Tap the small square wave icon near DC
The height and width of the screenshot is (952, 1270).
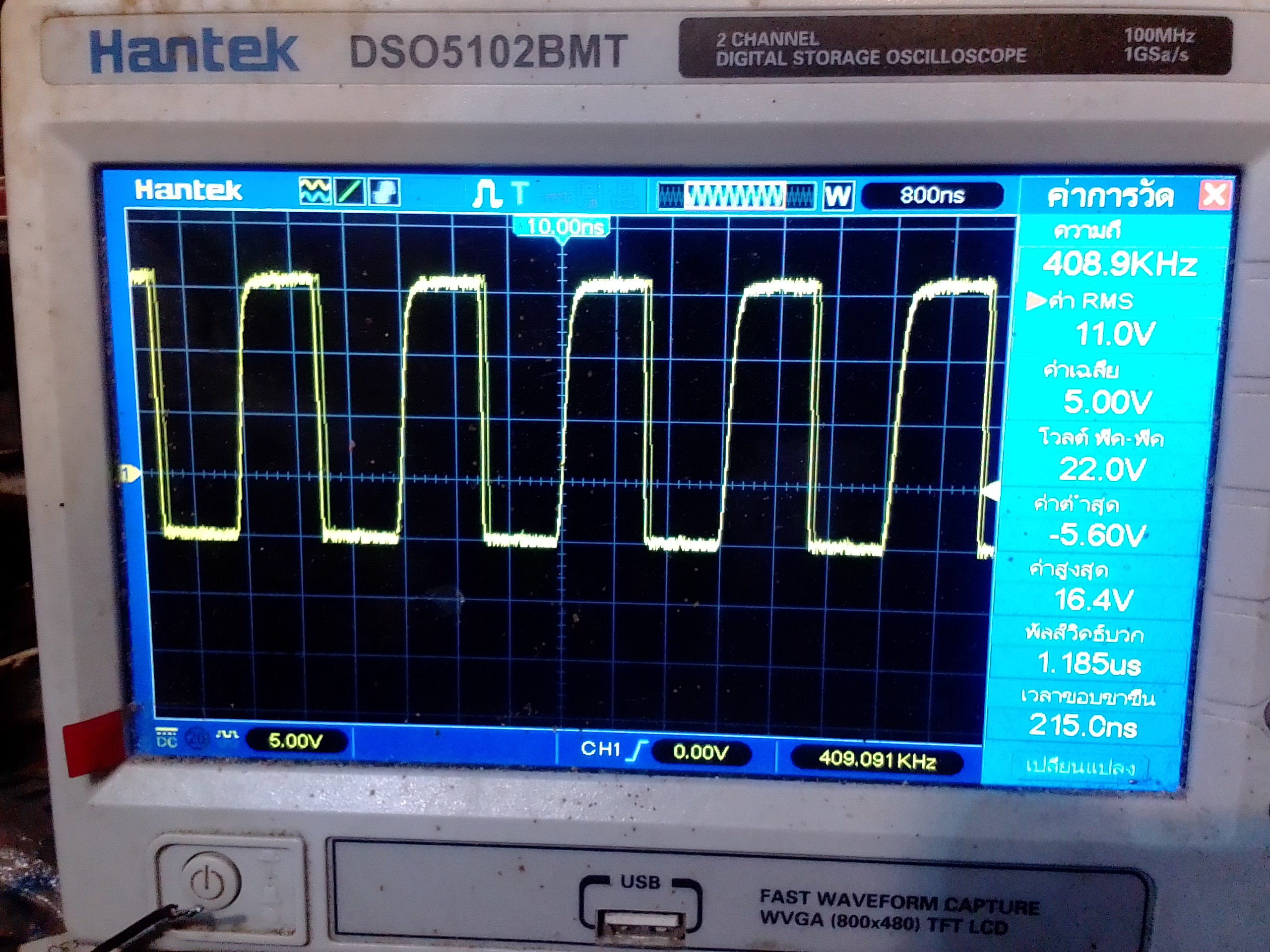[227, 734]
